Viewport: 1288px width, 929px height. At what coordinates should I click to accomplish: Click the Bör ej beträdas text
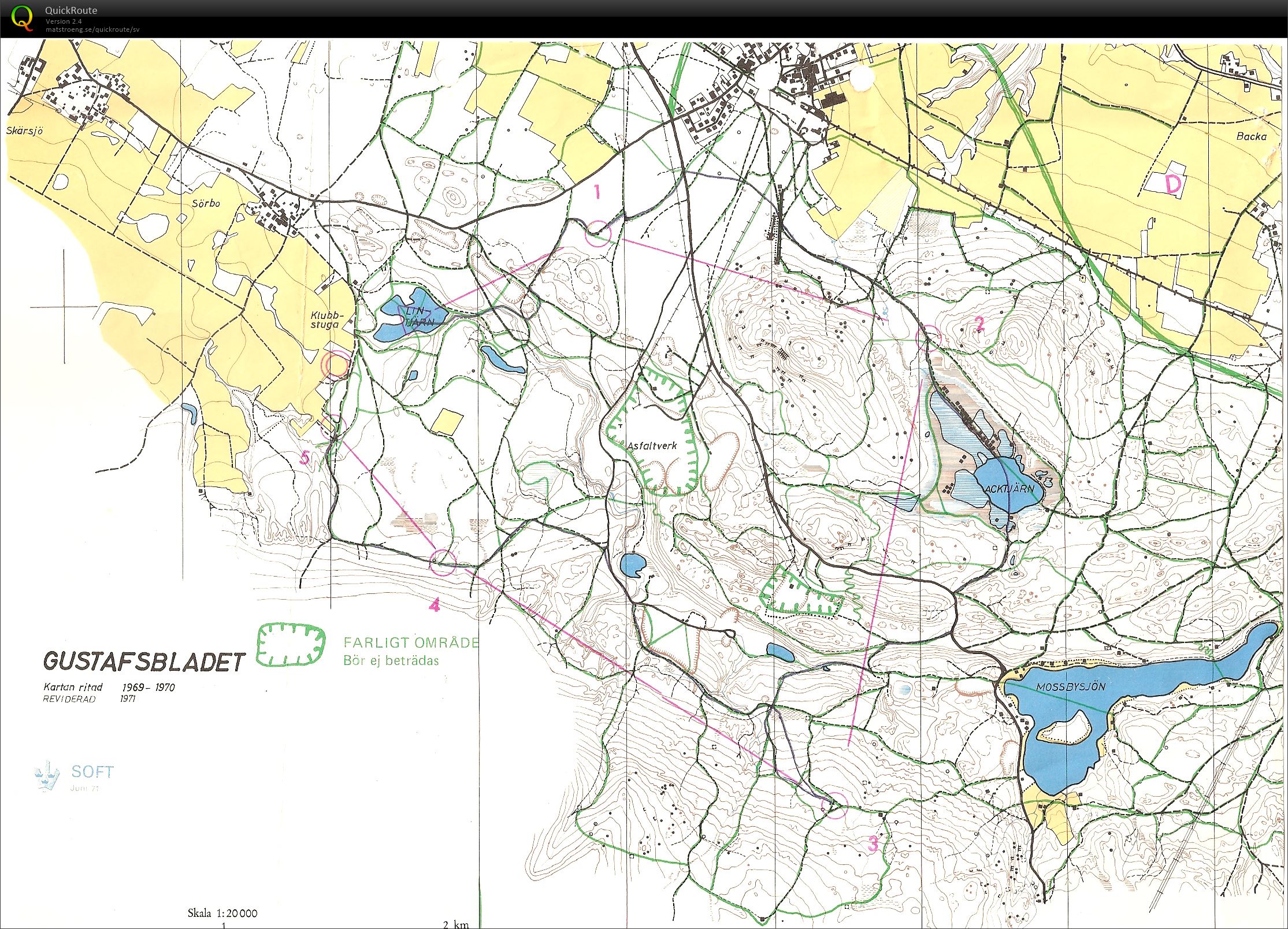click(391, 660)
